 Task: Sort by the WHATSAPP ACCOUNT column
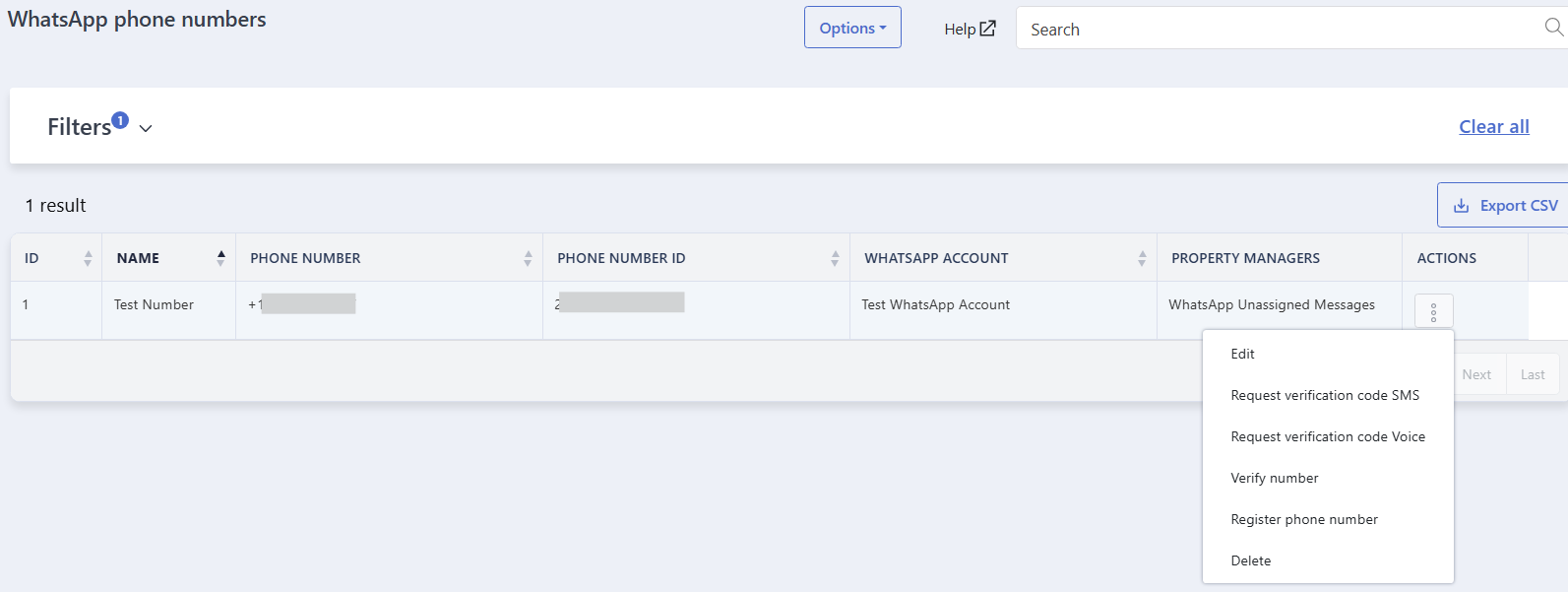1003,258
